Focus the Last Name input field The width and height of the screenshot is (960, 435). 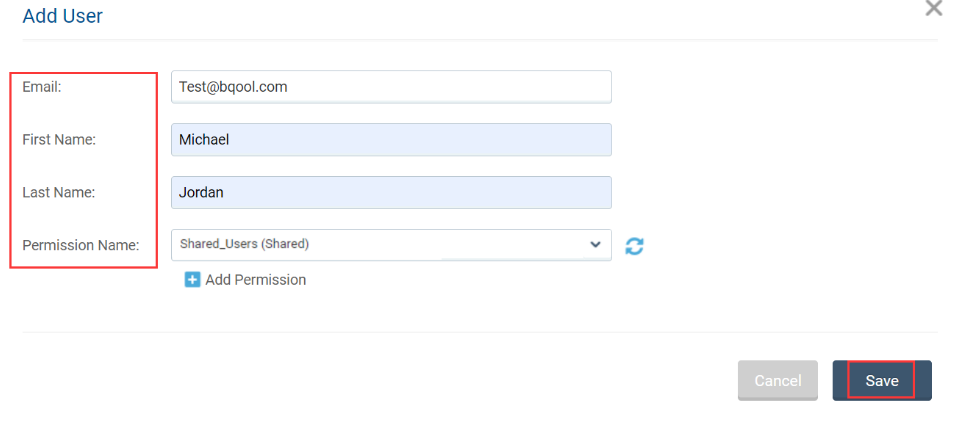(391, 192)
